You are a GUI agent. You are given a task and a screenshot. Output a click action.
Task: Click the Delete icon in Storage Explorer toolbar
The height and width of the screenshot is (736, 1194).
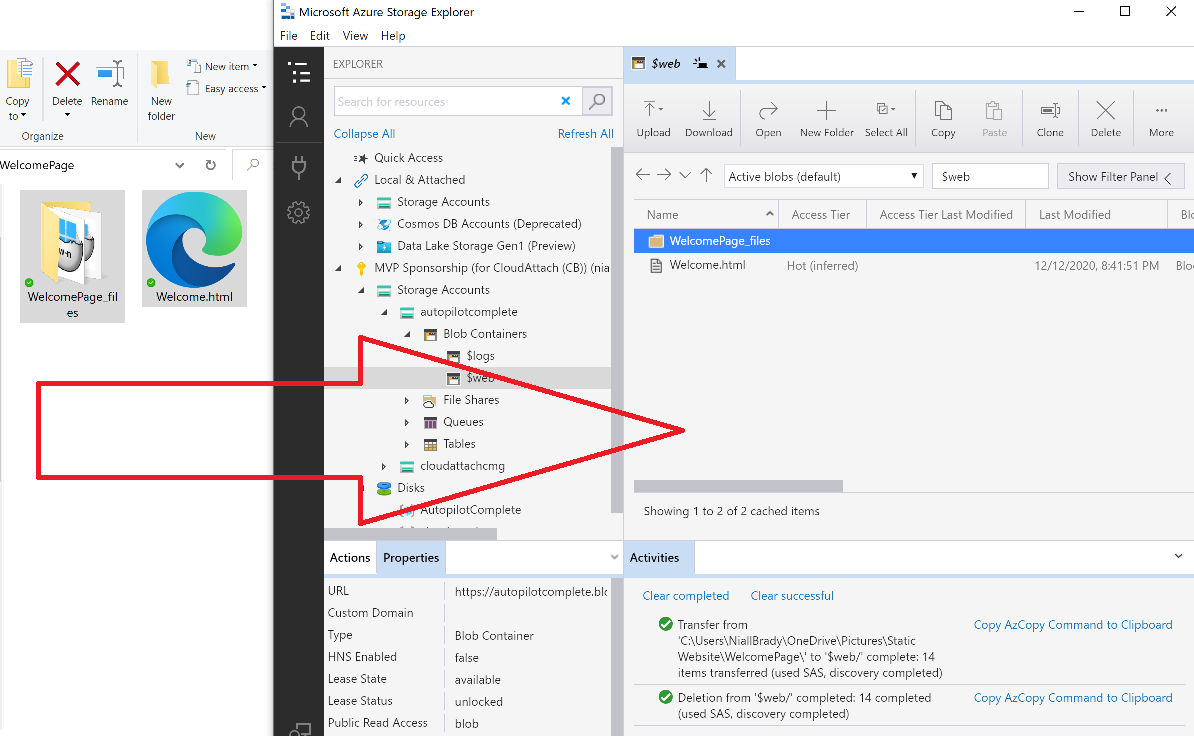click(x=1106, y=111)
